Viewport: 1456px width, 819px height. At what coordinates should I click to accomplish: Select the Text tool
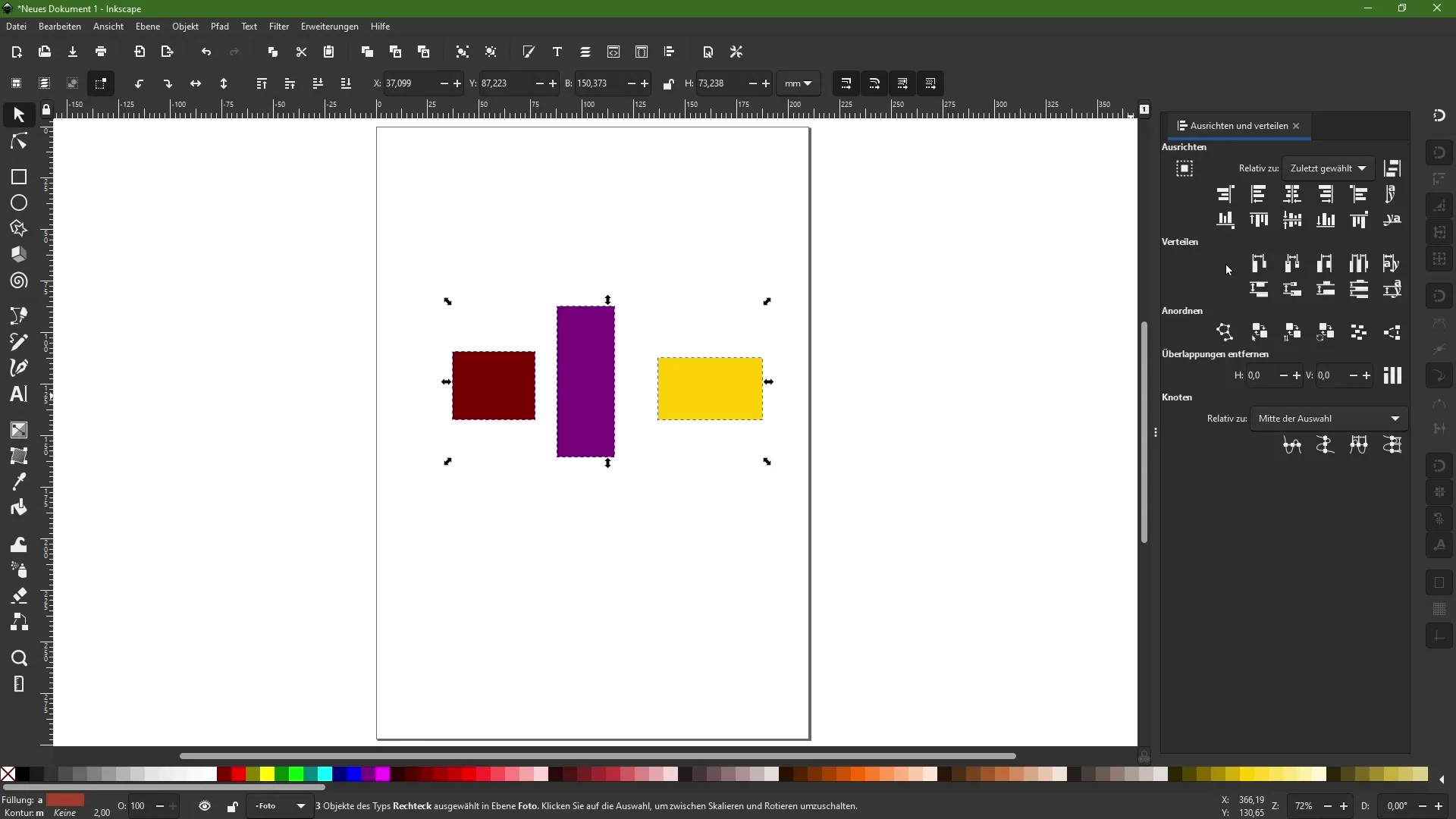tap(19, 394)
